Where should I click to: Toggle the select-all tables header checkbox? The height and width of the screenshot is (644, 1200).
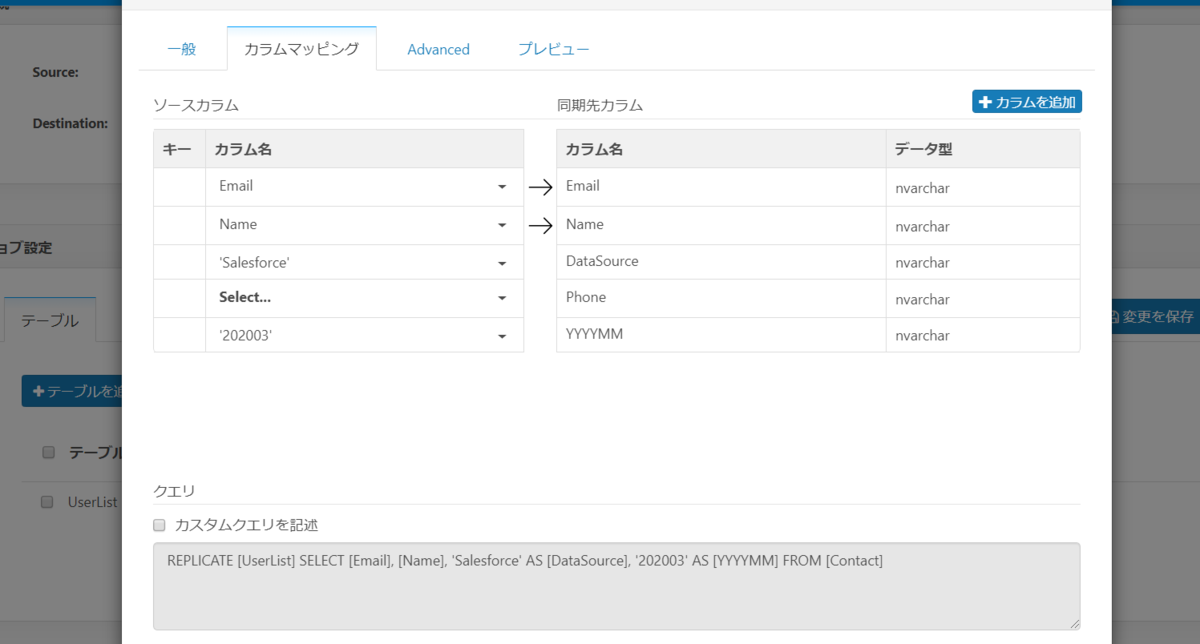(48, 452)
